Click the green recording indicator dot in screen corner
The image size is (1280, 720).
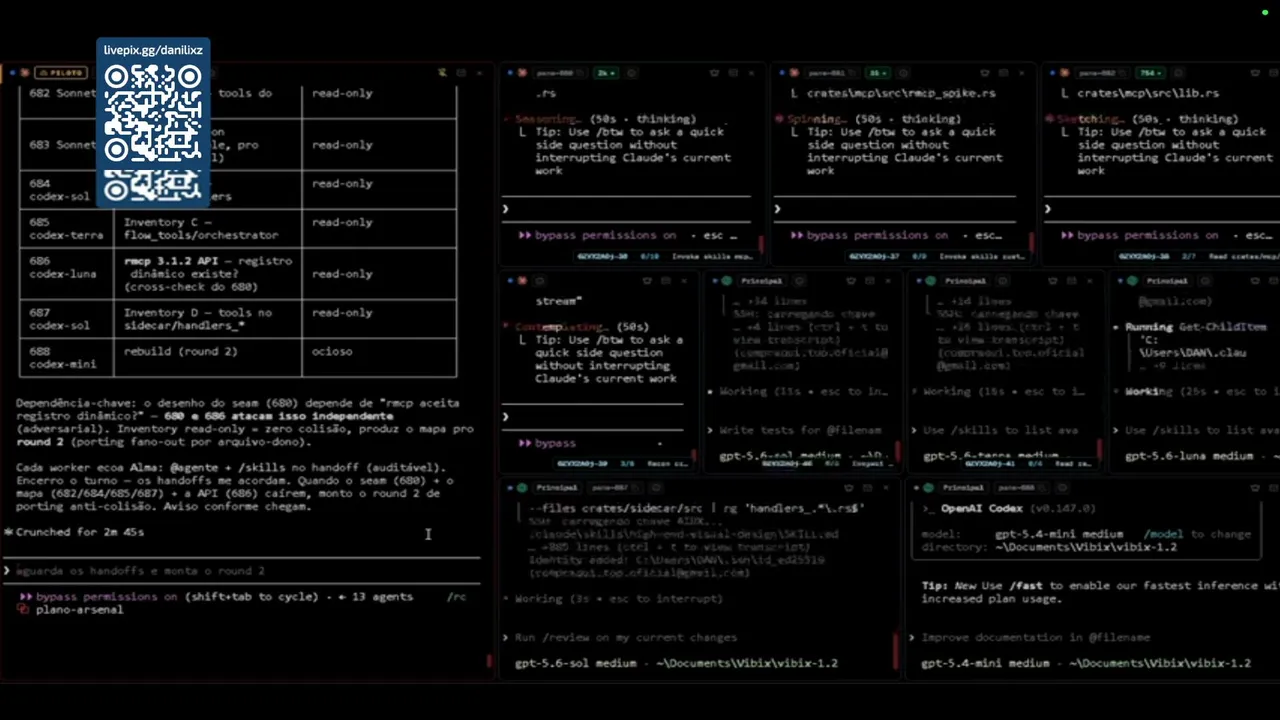[x=1265, y=13]
